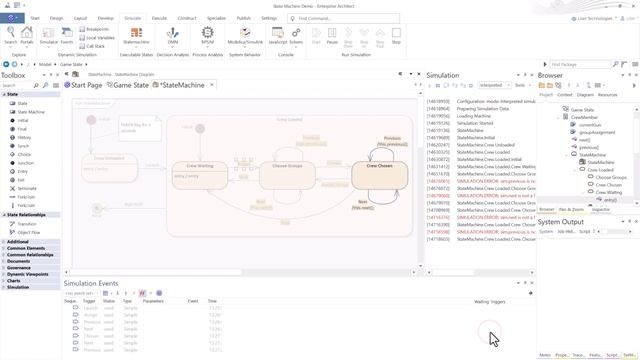This screenshot has height=360, width=640.
Task: Open the Pan & Zoom bottom tab
Action: [x=571, y=209]
